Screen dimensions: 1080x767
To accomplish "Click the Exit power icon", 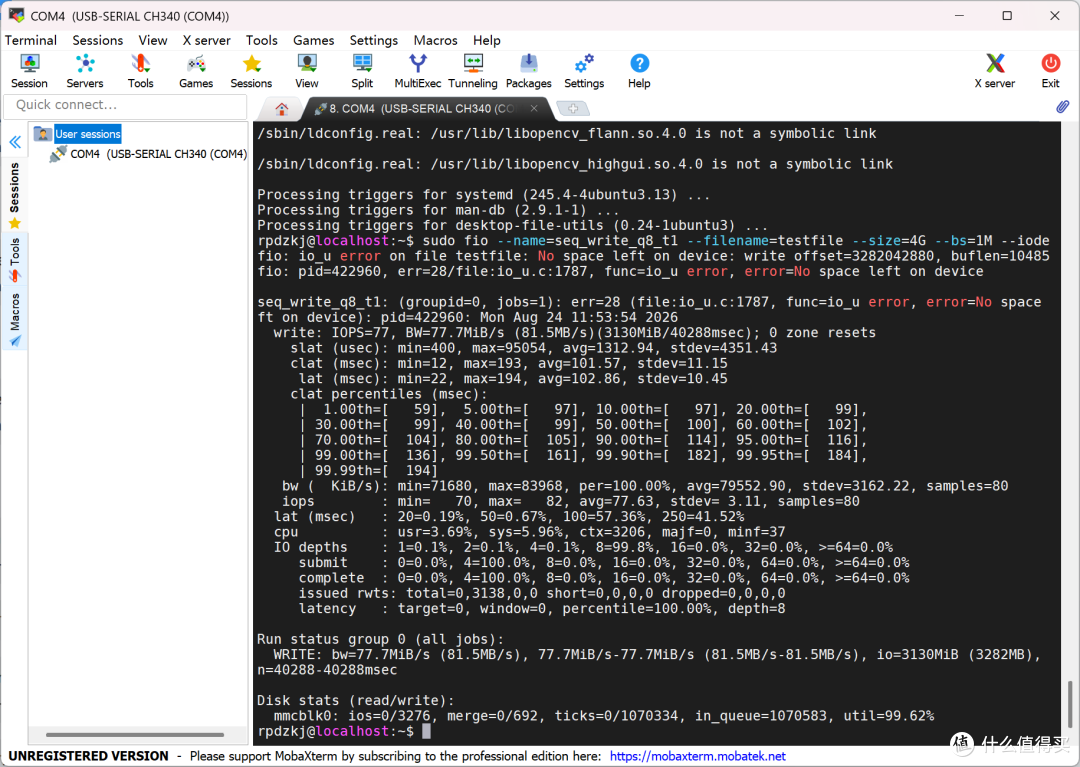I will click(1050, 72).
